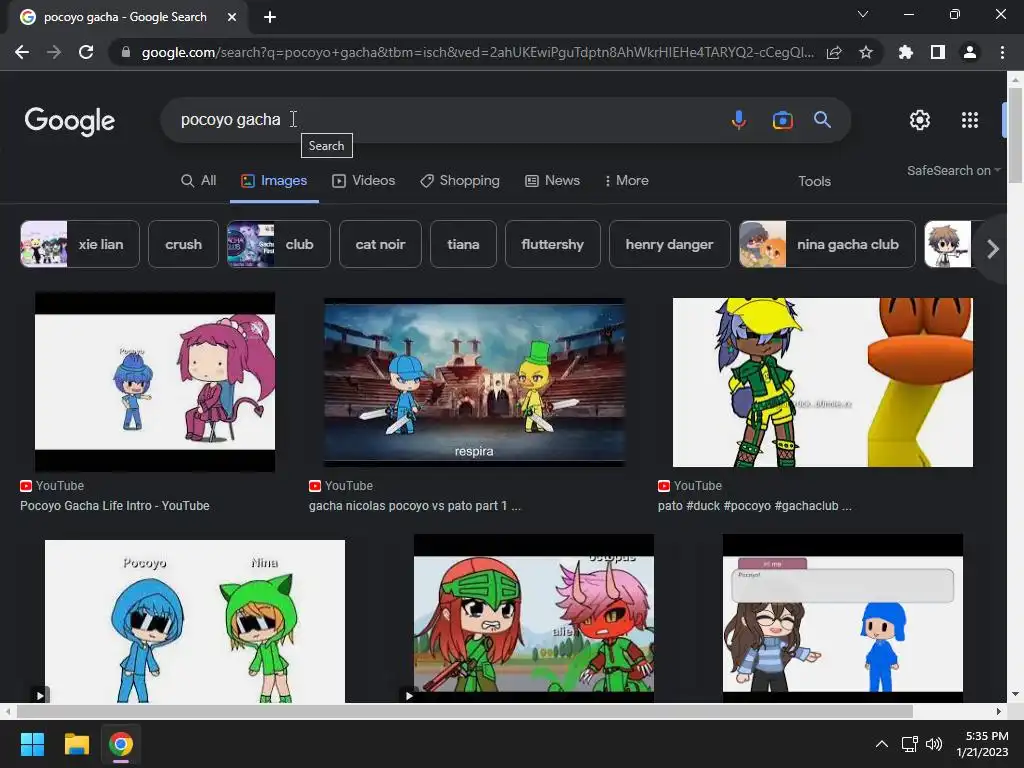Open pocoyo vs pato sword fight thumbnail

point(474,382)
